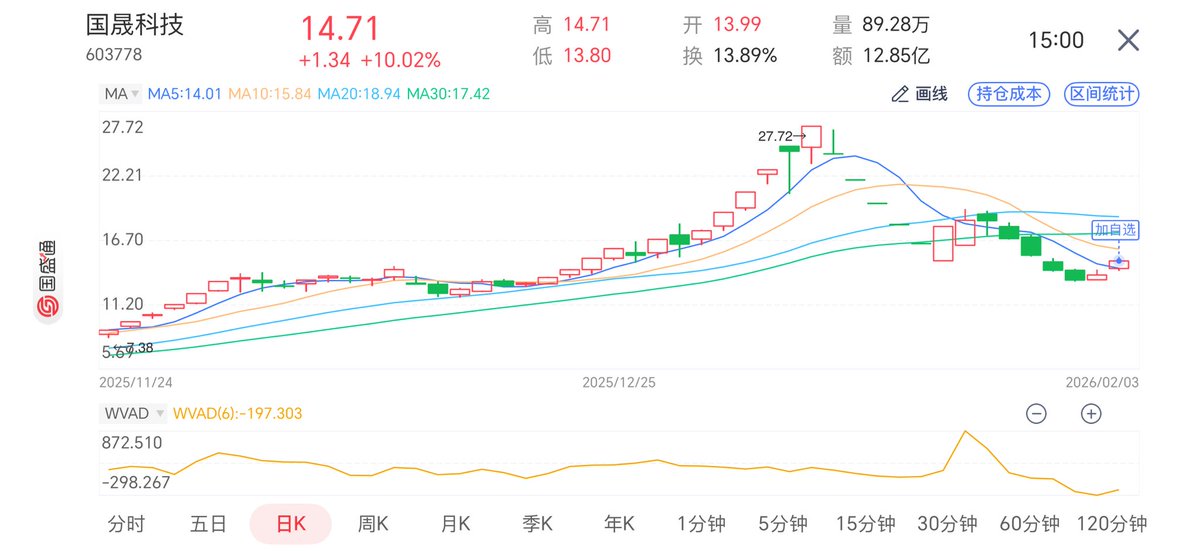
Task: Add stock via 加自选 label
Action: pyautogui.click(x=1115, y=230)
